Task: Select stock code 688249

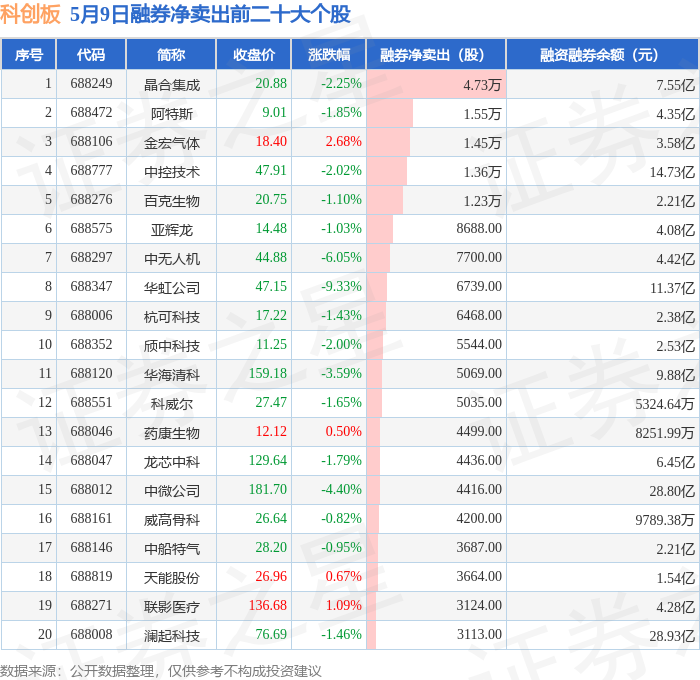Action: (x=91, y=83)
